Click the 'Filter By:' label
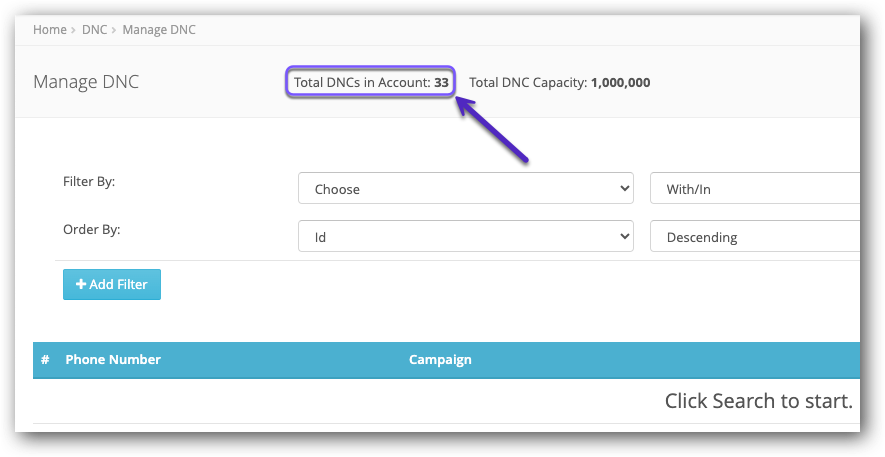This screenshot has height=457, width=885. point(90,181)
